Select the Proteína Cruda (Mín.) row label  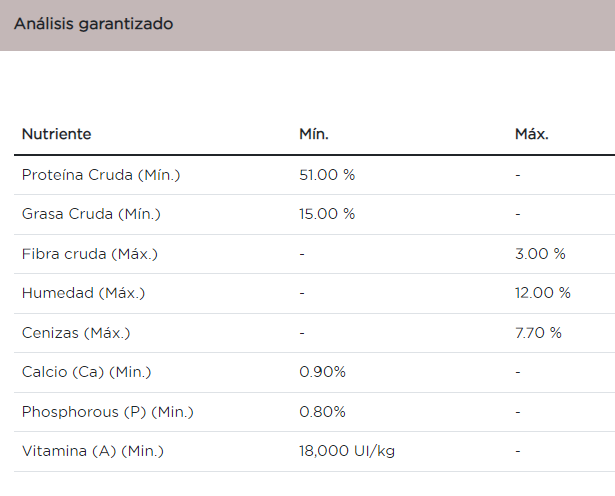pos(100,175)
